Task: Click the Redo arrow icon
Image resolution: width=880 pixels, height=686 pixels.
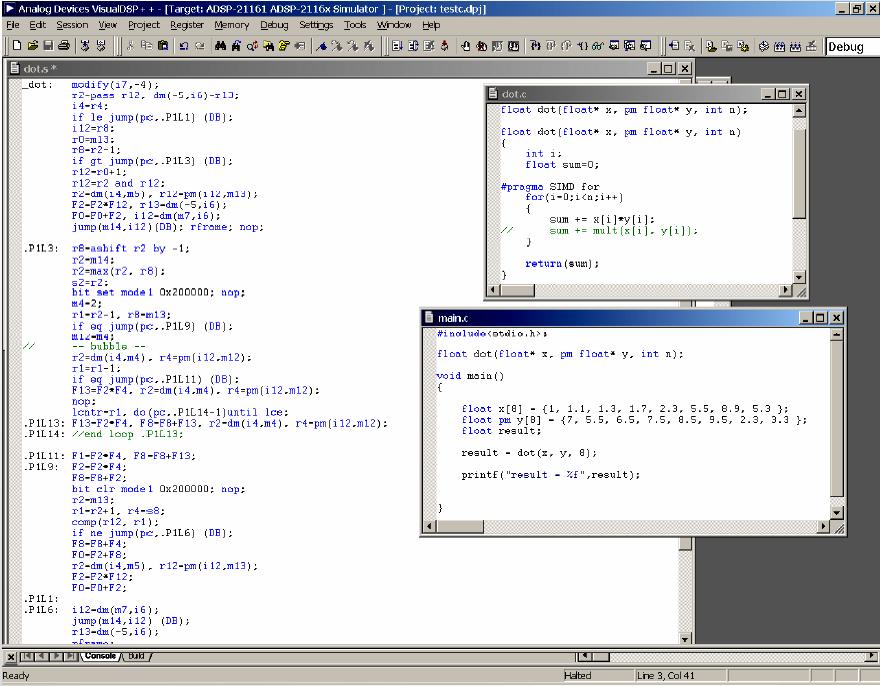Action: coord(200,46)
